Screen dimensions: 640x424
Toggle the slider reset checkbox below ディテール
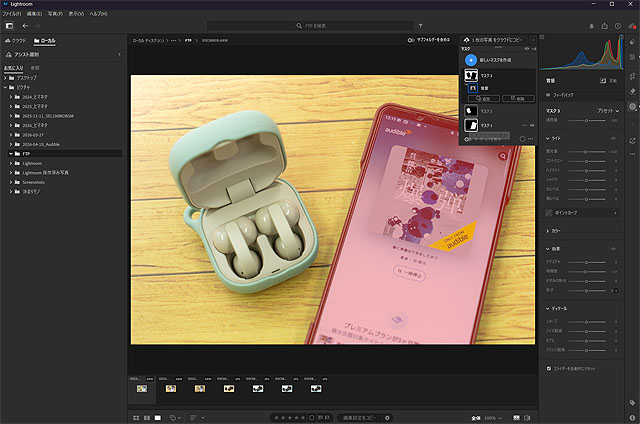tap(549, 368)
